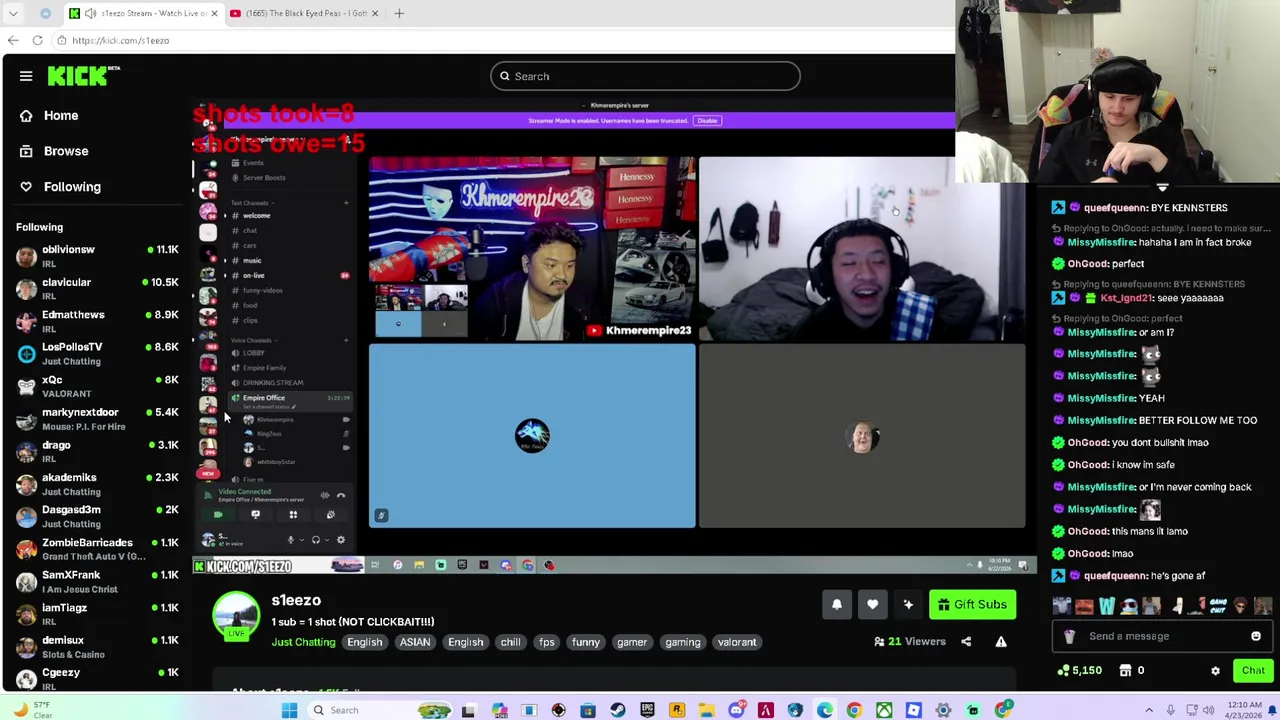Mute the s1eezo tab audio icon

click(x=90, y=13)
